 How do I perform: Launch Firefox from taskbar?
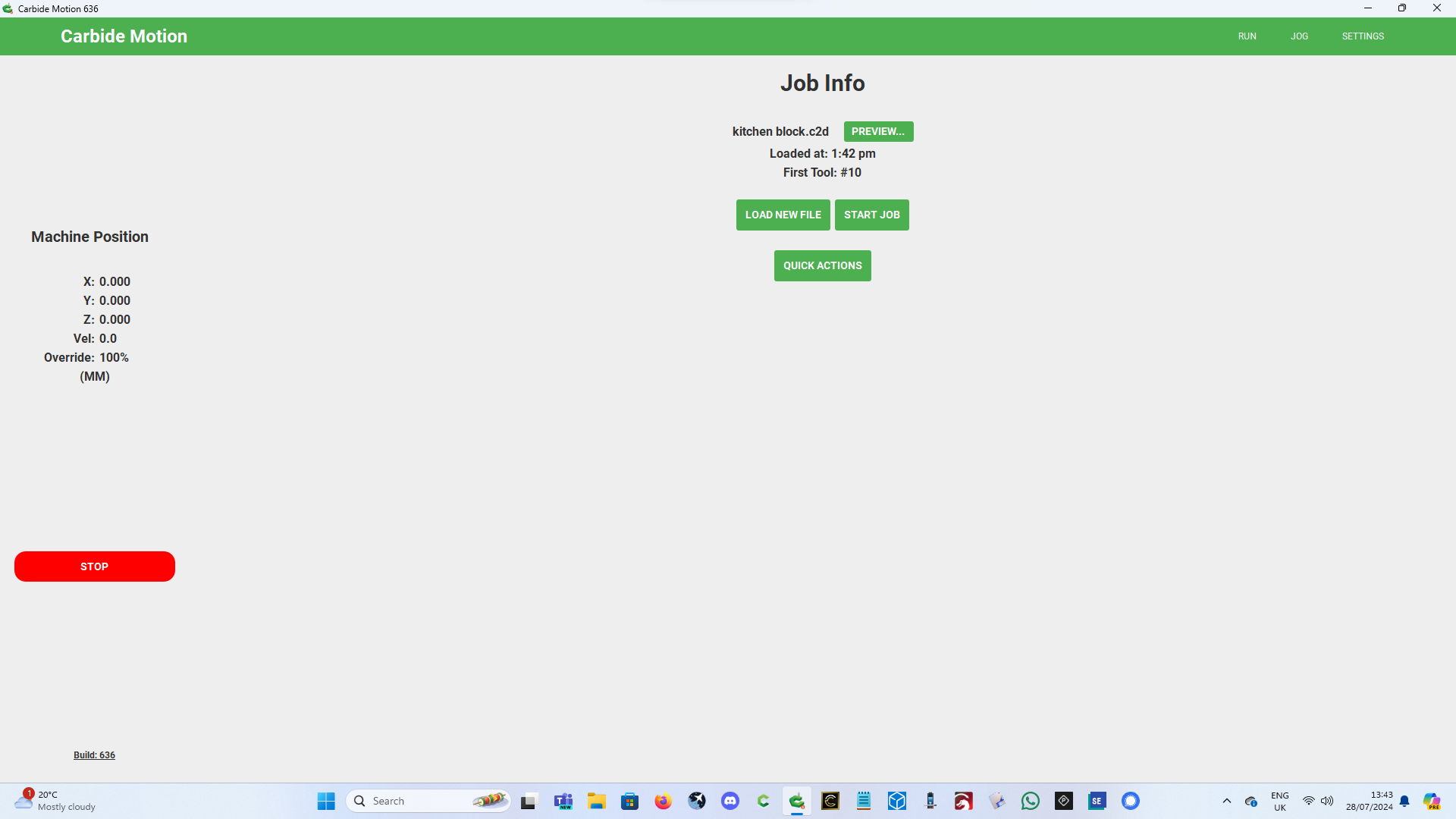pos(664,801)
